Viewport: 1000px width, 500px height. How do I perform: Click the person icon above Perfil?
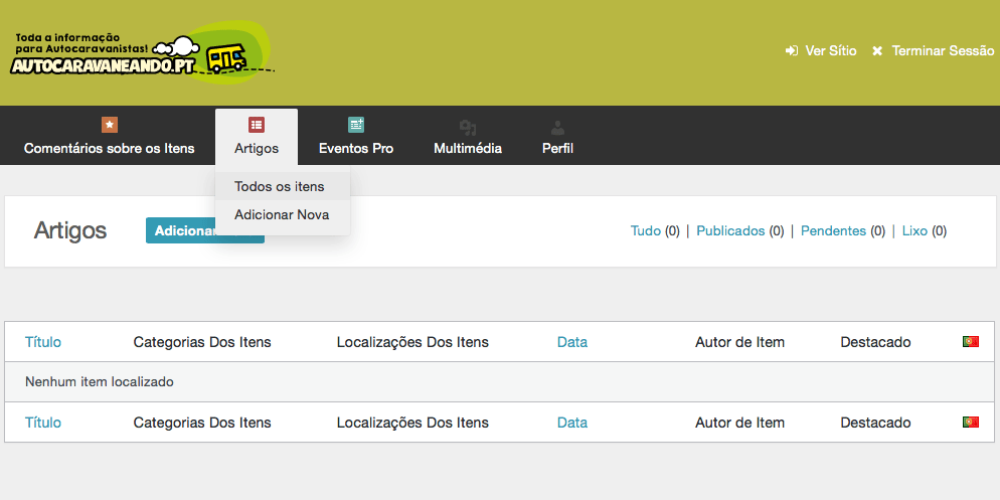(558, 127)
